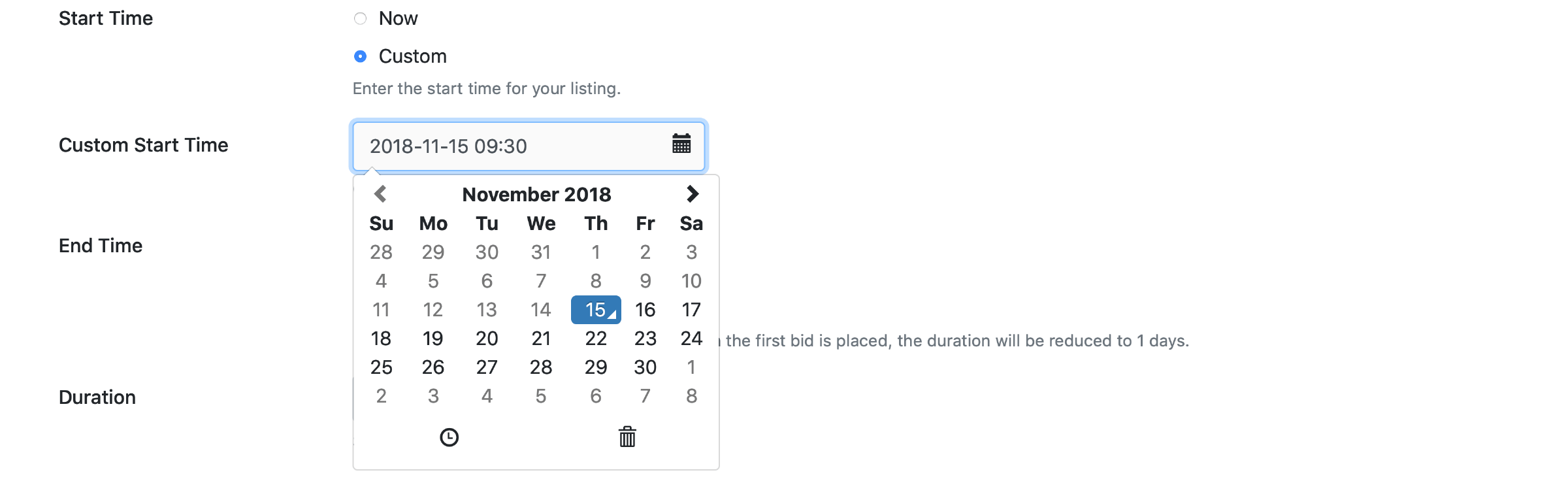Choose November 19 in the calendar
This screenshot has width=1568, height=481.
pyautogui.click(x=433, y=339)
